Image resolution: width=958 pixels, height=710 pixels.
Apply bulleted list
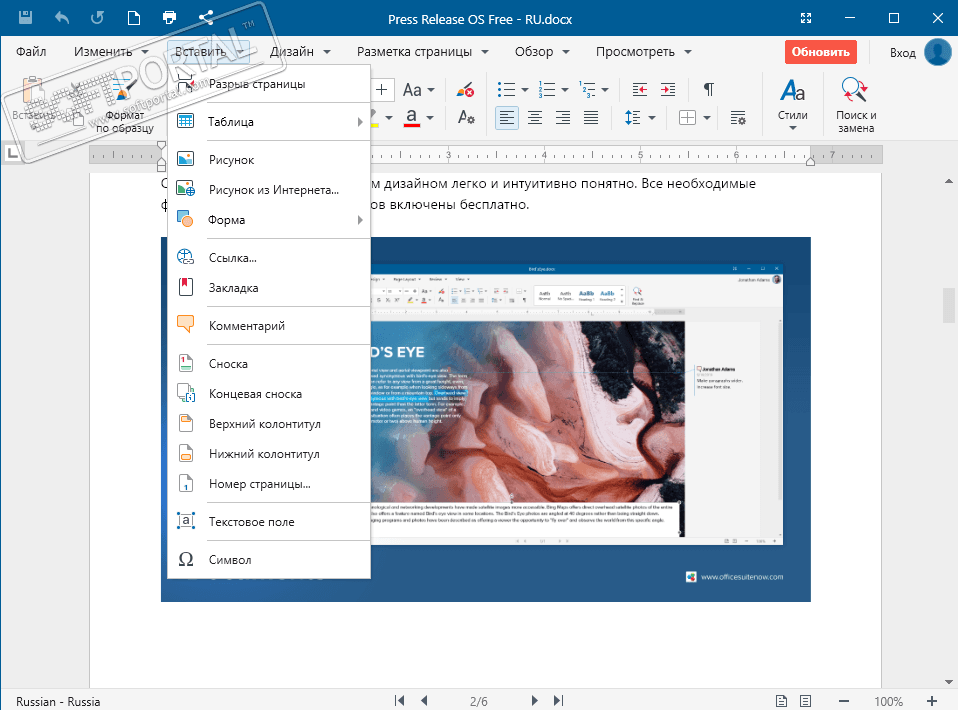pyautogui.click(x=506, y=90)
